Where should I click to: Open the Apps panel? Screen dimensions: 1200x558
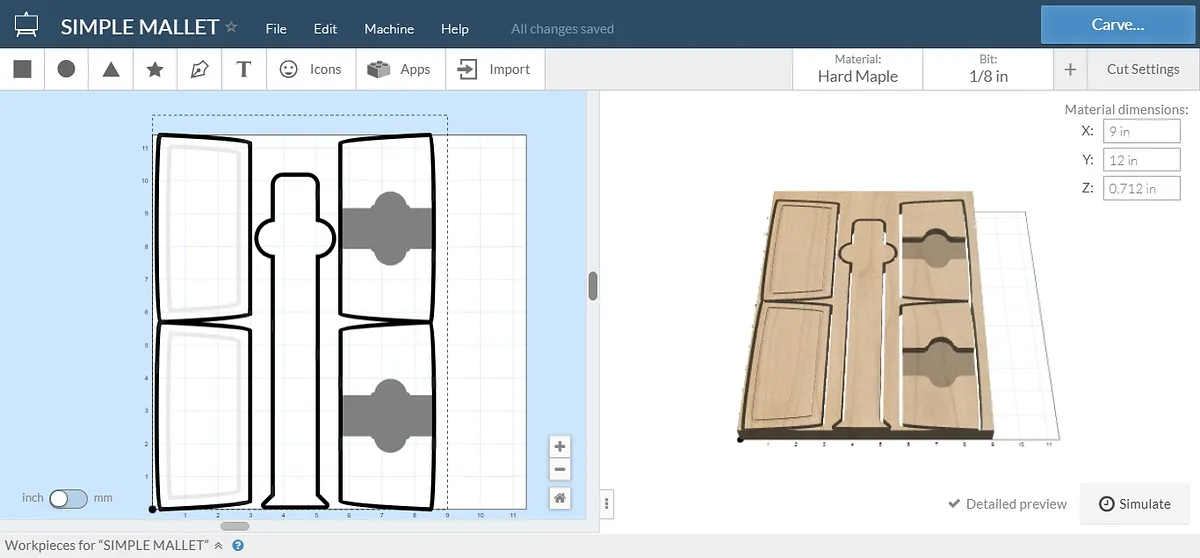click(x=398, y=69)
